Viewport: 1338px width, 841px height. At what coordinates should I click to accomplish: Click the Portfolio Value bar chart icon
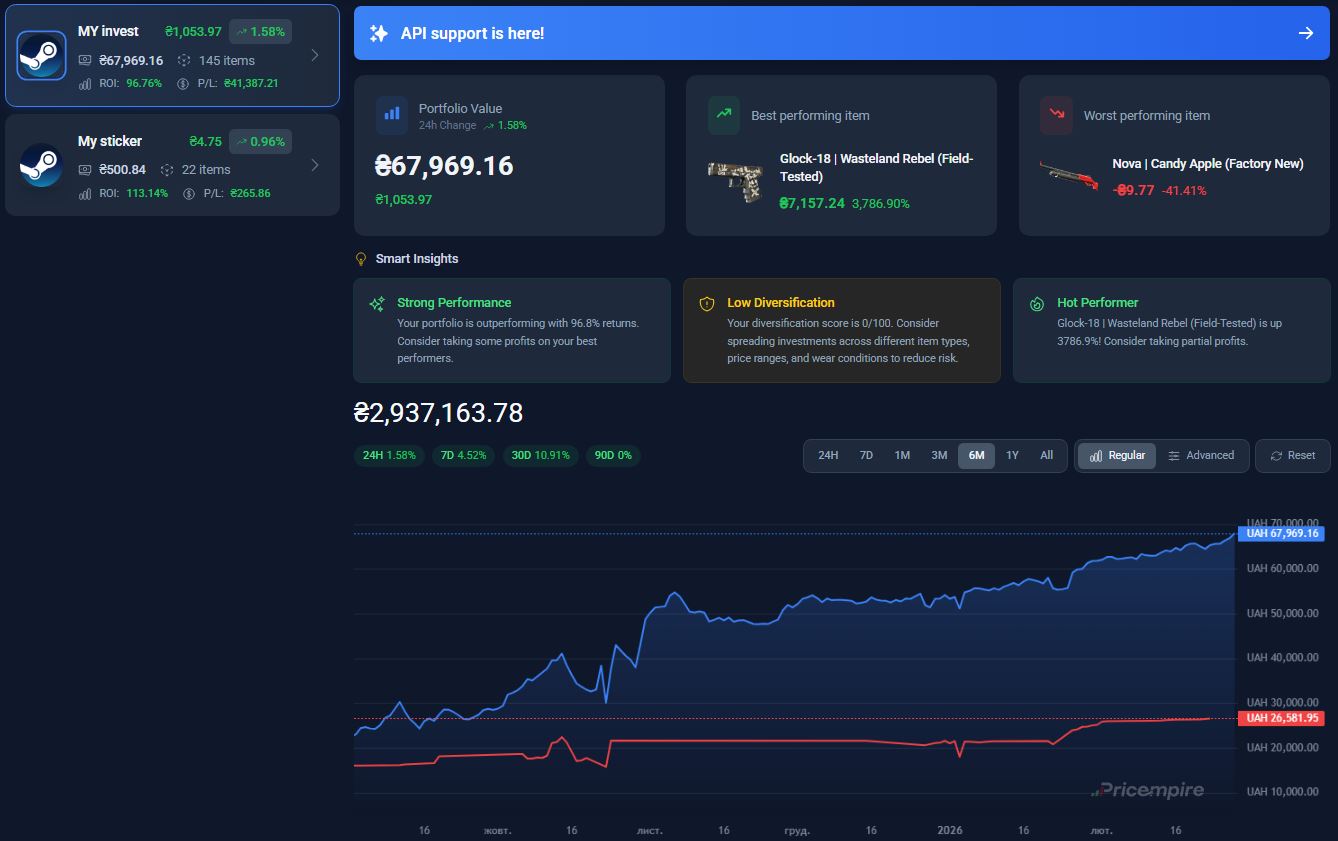point(392,115)
